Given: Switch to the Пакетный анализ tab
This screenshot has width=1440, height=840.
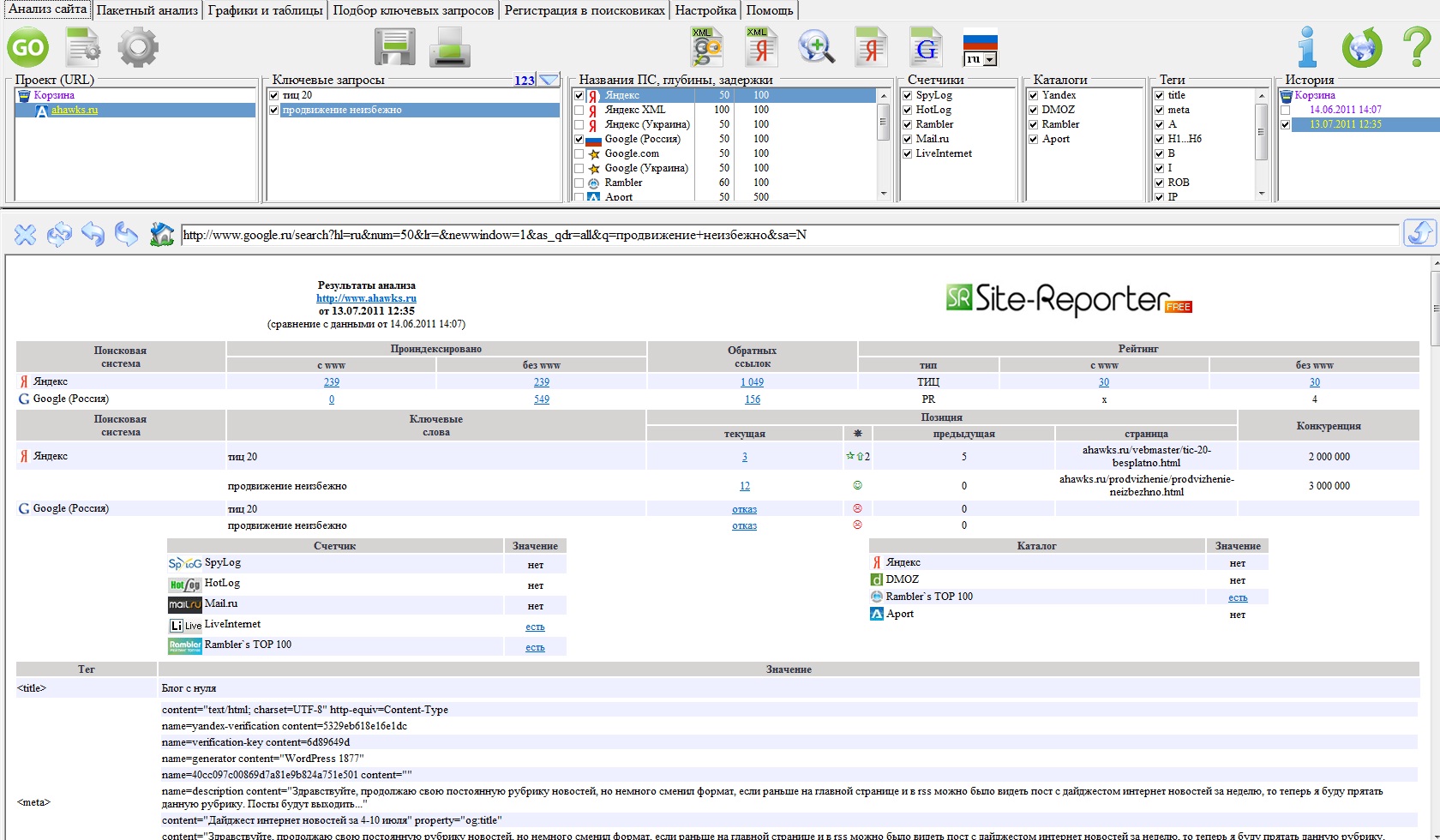Looking at the screenshot, I should (147, 10).
